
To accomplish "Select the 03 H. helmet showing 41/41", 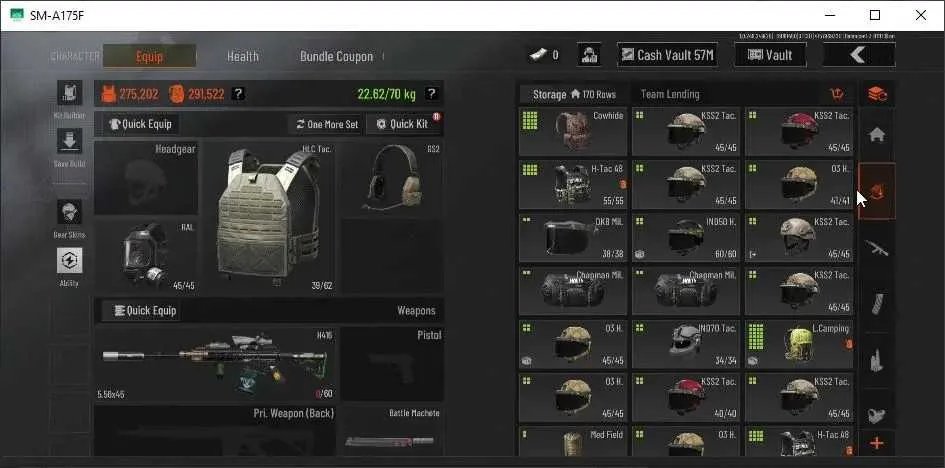I will click(799, 185).
